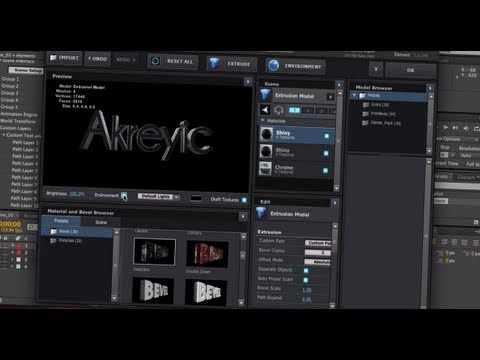Click the Undo button
This screenshot has width=480, height=360.
98,59
